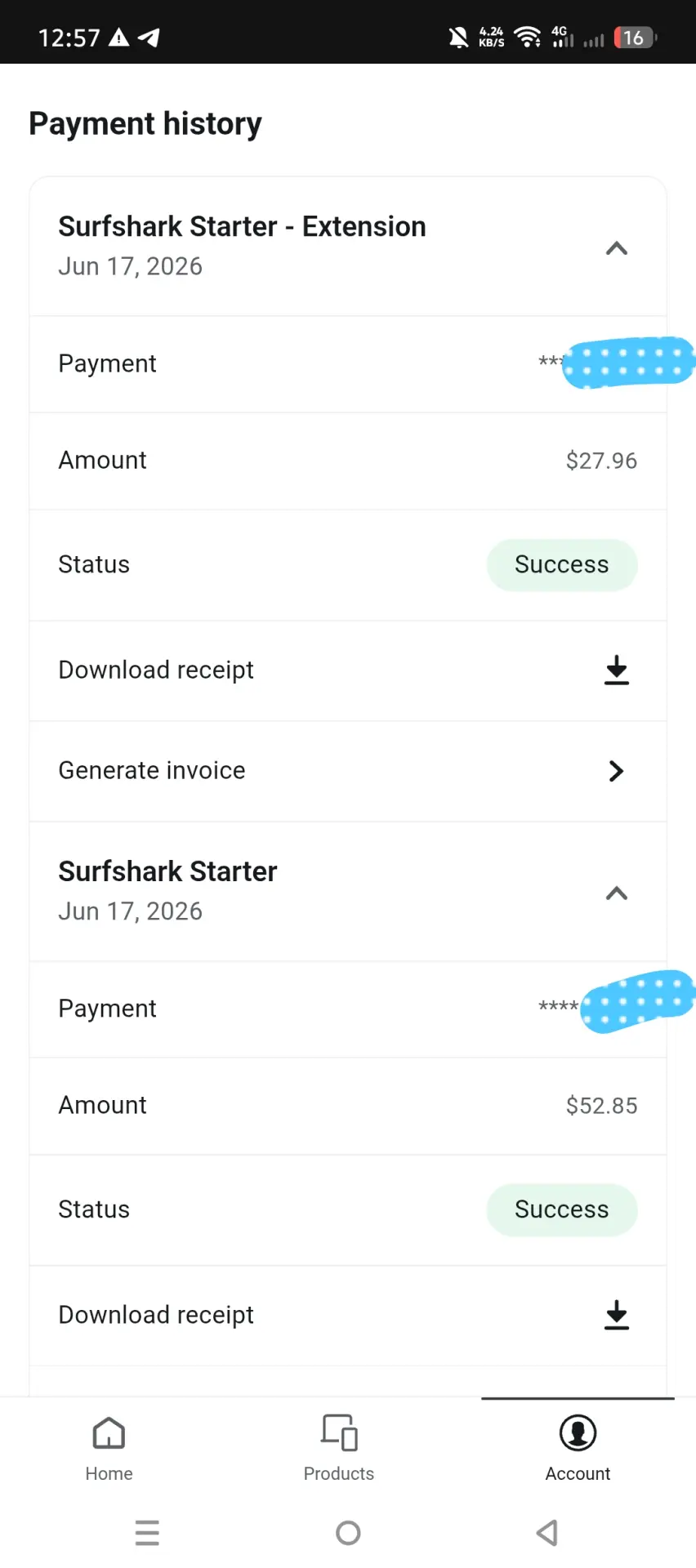Tap the Products devices icon
The image size is (696, 1568).
click(339, 1433)
